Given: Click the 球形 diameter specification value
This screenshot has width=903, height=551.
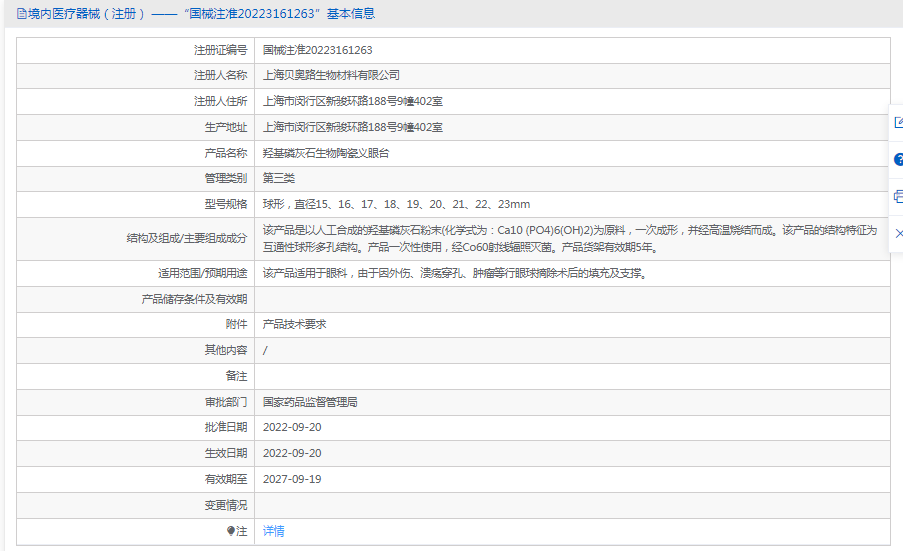Looking at the screenshot, I should [396, 204].
